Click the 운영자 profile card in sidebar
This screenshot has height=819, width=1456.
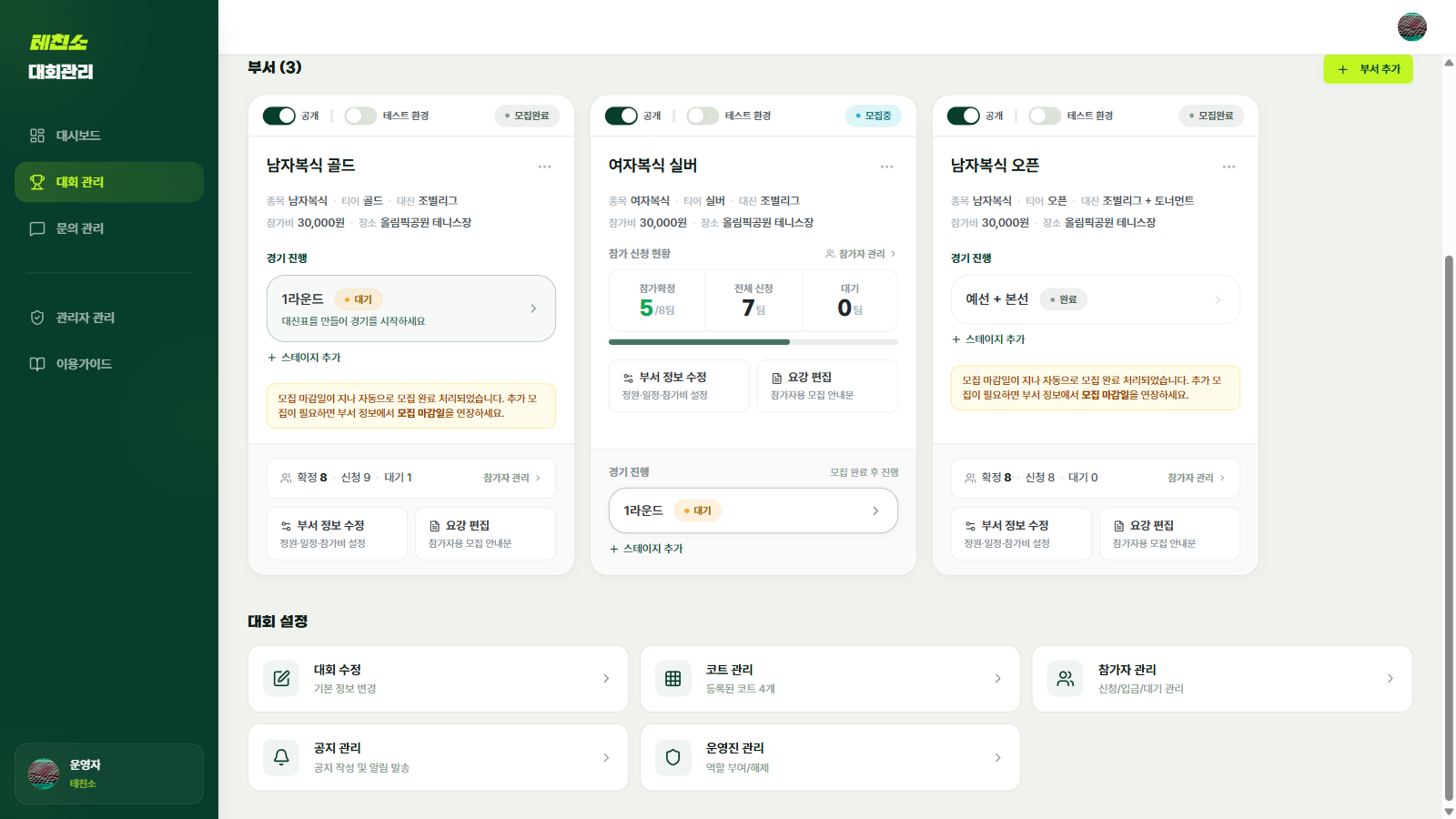point(109,773)
